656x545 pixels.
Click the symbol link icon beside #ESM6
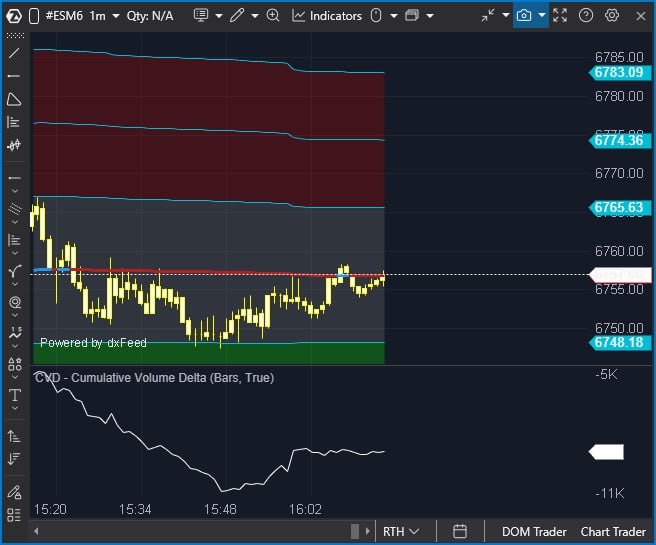(34, 16)
